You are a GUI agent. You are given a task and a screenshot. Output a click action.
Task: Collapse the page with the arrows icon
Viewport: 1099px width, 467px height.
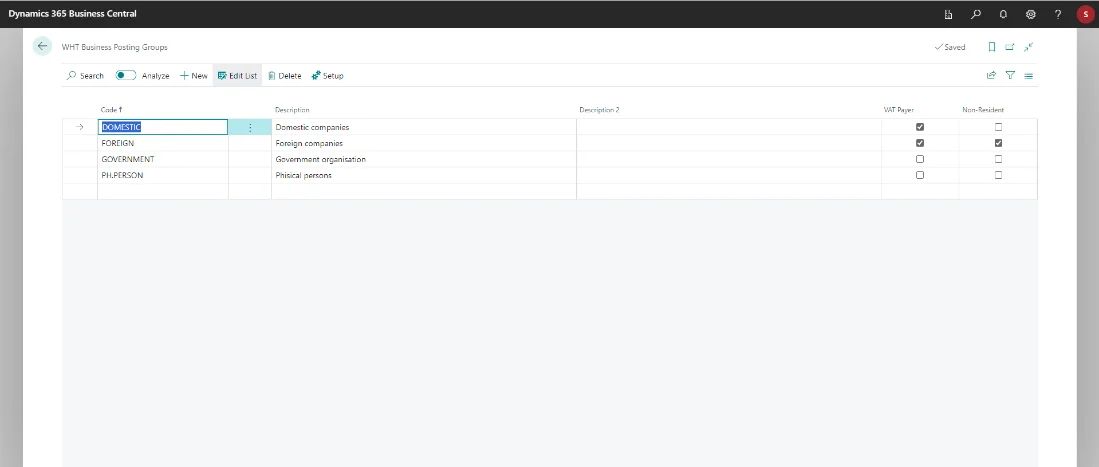1028,47
